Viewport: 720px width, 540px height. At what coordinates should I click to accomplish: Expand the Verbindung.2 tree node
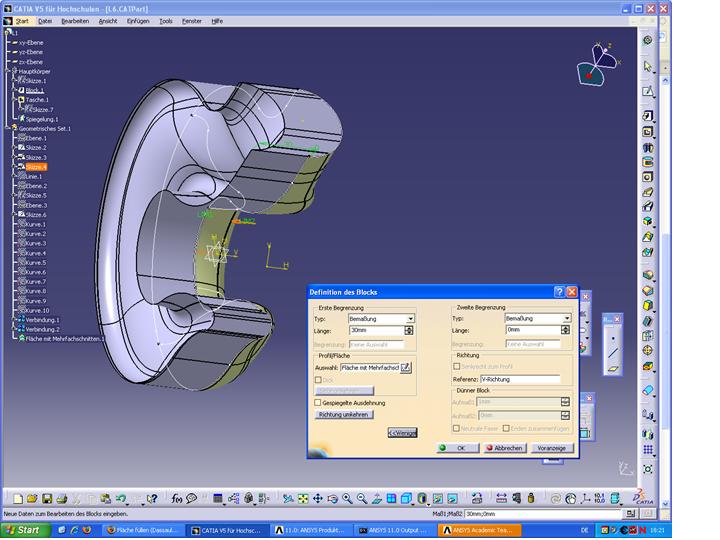click(14, 329)
